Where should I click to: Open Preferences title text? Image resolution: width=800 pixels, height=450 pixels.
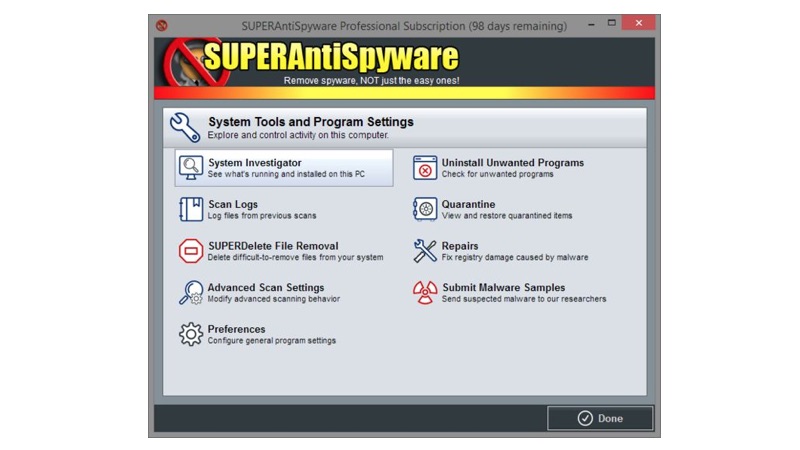(236, 329)
